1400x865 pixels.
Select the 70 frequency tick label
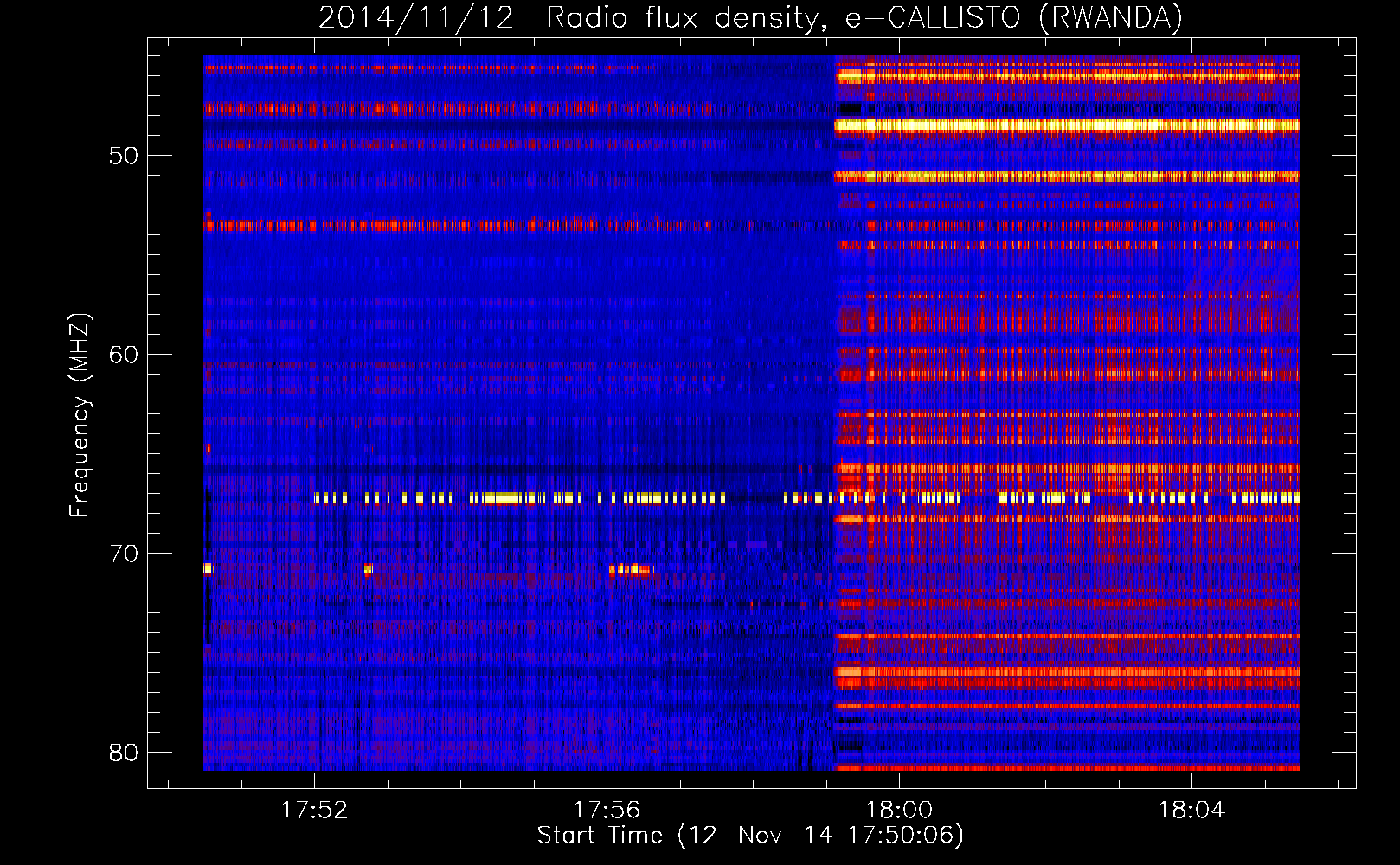124,554
